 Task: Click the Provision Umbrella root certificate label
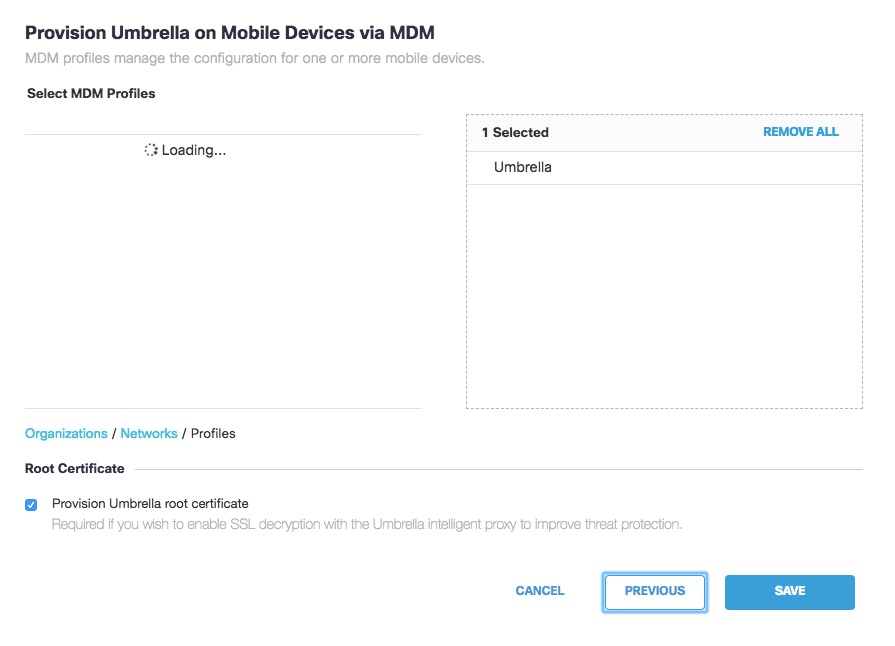pyautogui.click(x=150, y=503)
